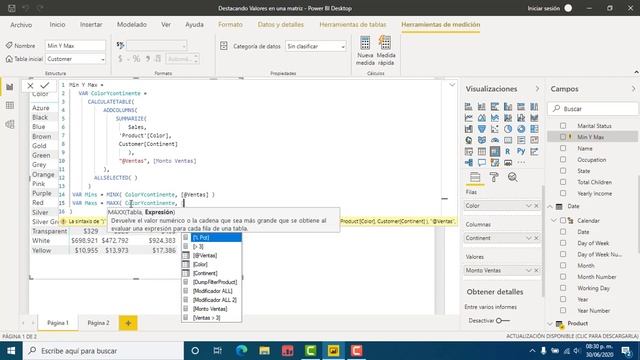Screen dimensions: 640x360
Task: Select the gauge visualization
Action: click(x=495, y=140)
